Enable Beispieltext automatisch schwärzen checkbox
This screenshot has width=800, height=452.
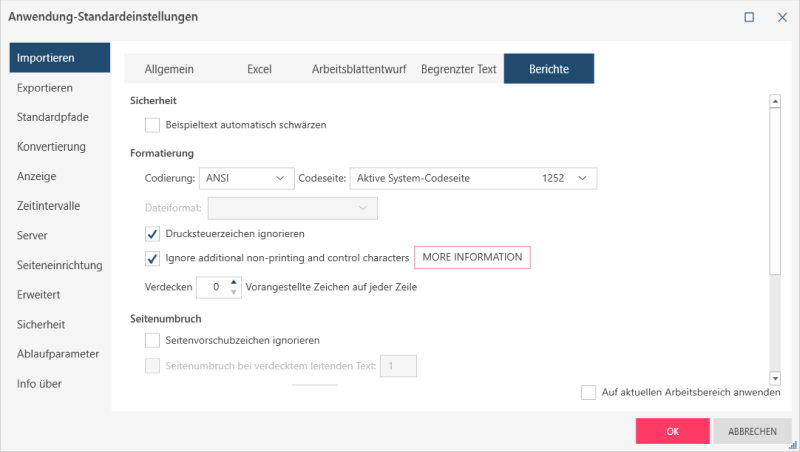tap(153, 125)
